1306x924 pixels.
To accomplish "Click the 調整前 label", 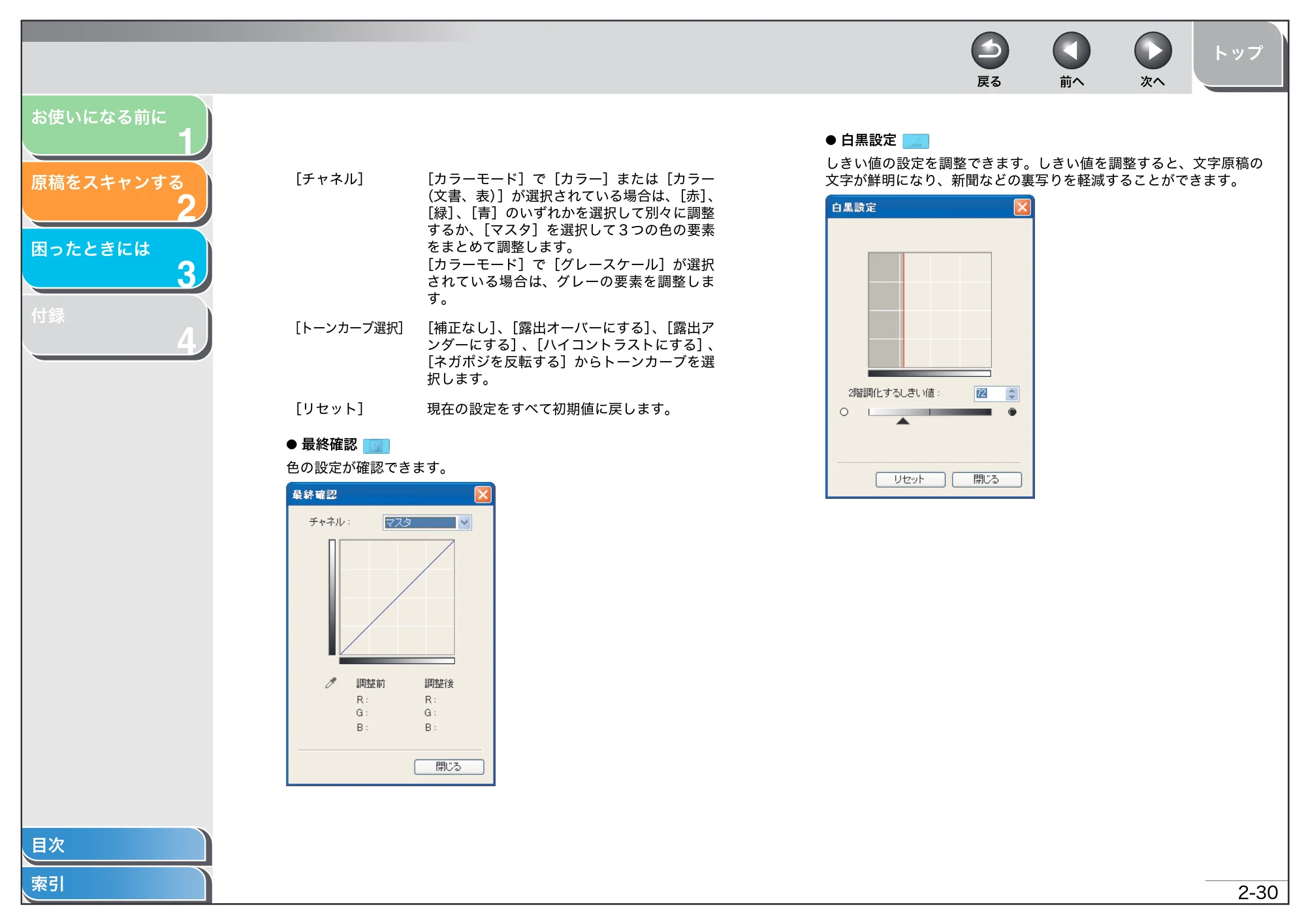I will pyautogui.click(x=370, y=684).
